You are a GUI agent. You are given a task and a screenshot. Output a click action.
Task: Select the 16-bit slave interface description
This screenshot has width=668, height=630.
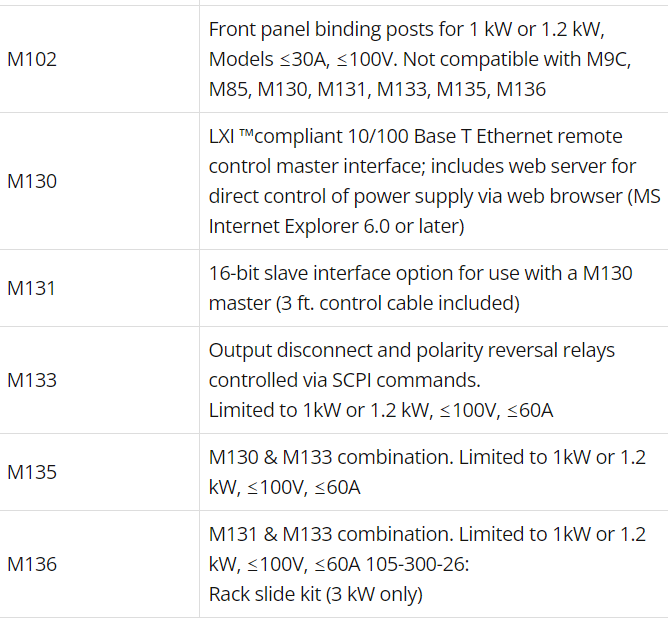click(420, 288)
